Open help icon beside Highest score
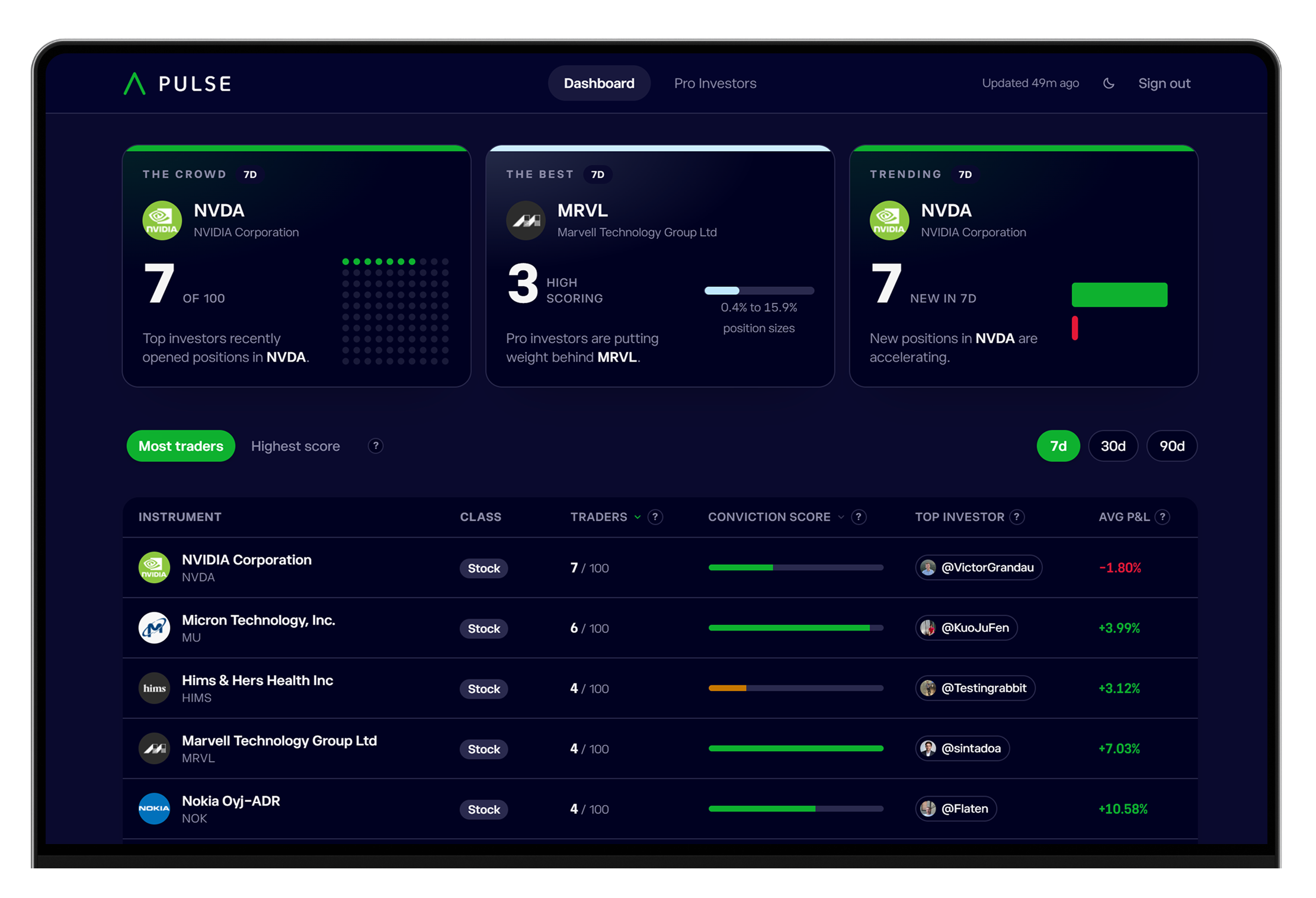Viewport: 1316px width, 898px height. [x=376, y=446]
